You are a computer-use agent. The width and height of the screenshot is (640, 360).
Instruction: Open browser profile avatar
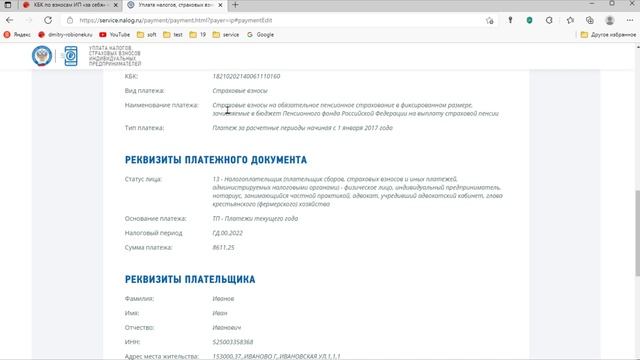pos(610,20)
